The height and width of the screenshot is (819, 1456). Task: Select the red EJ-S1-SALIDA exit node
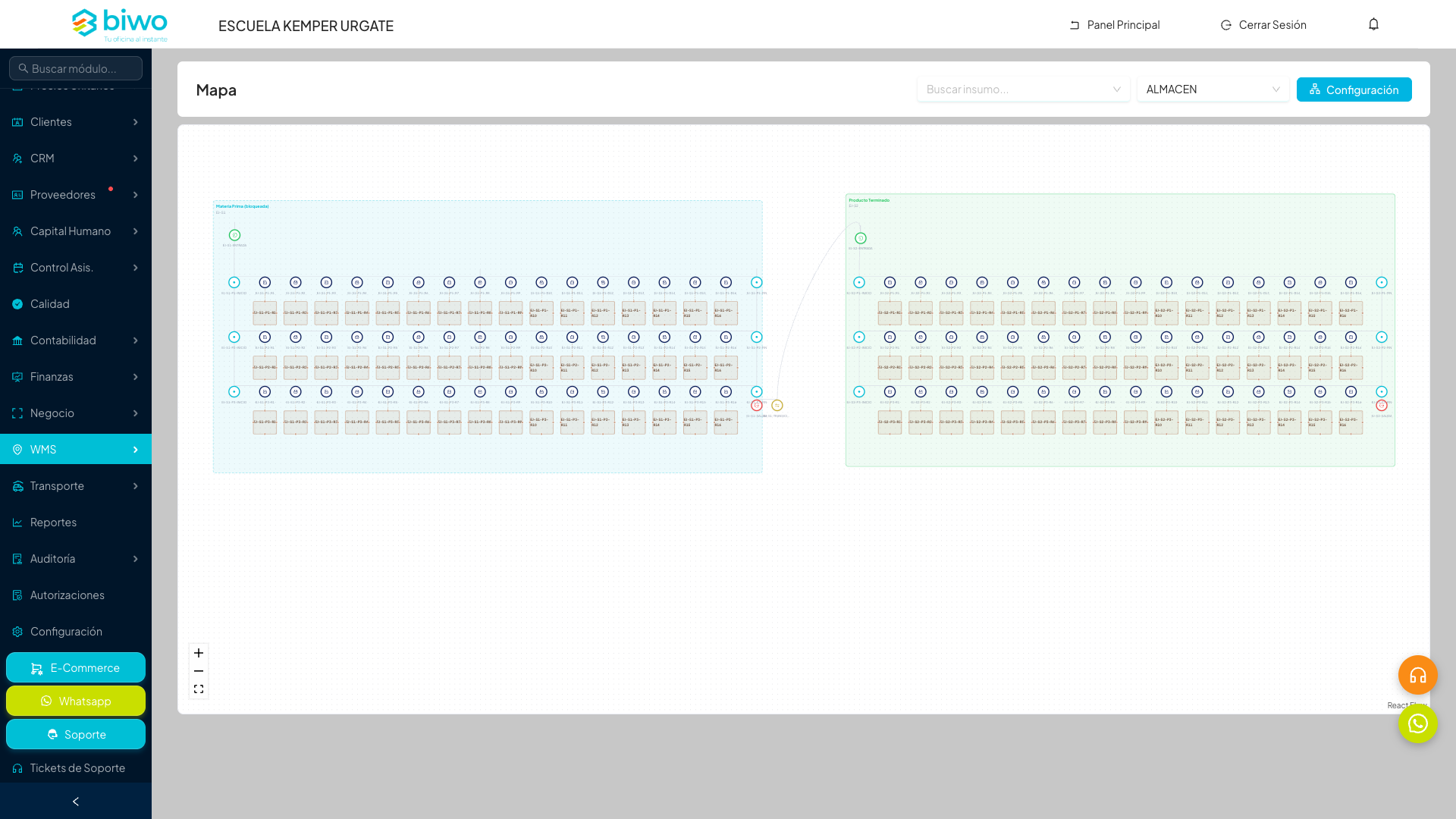click(757, 406)
